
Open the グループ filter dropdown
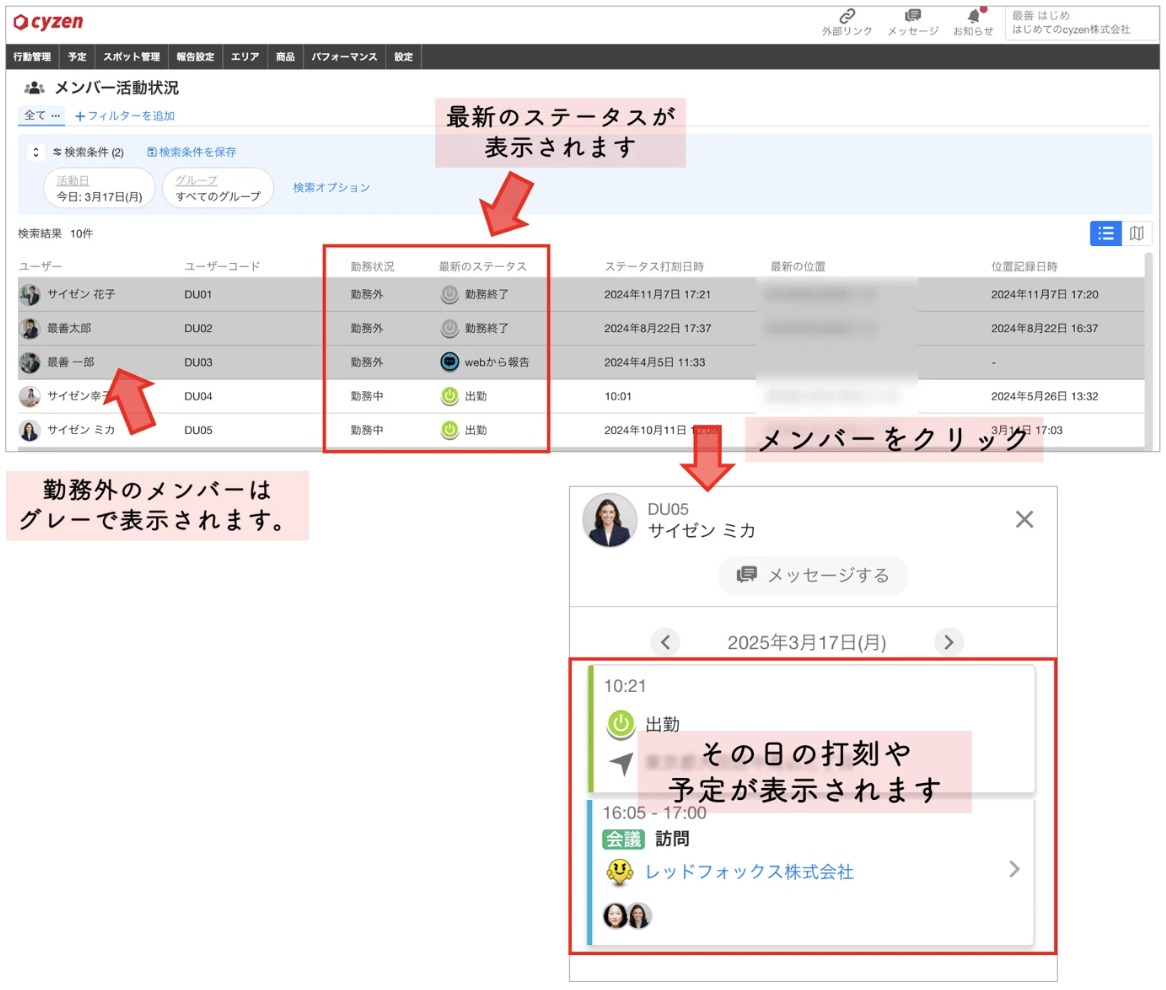[218, 188]
